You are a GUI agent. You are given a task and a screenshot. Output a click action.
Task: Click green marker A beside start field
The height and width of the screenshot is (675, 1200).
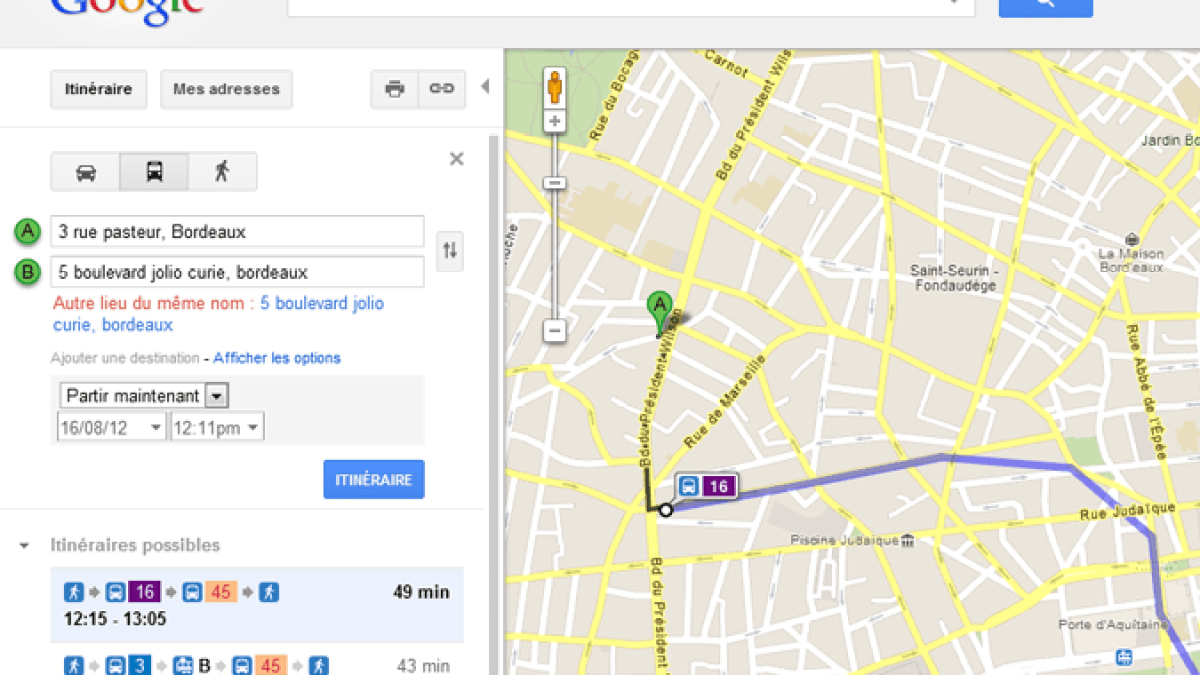28,232
